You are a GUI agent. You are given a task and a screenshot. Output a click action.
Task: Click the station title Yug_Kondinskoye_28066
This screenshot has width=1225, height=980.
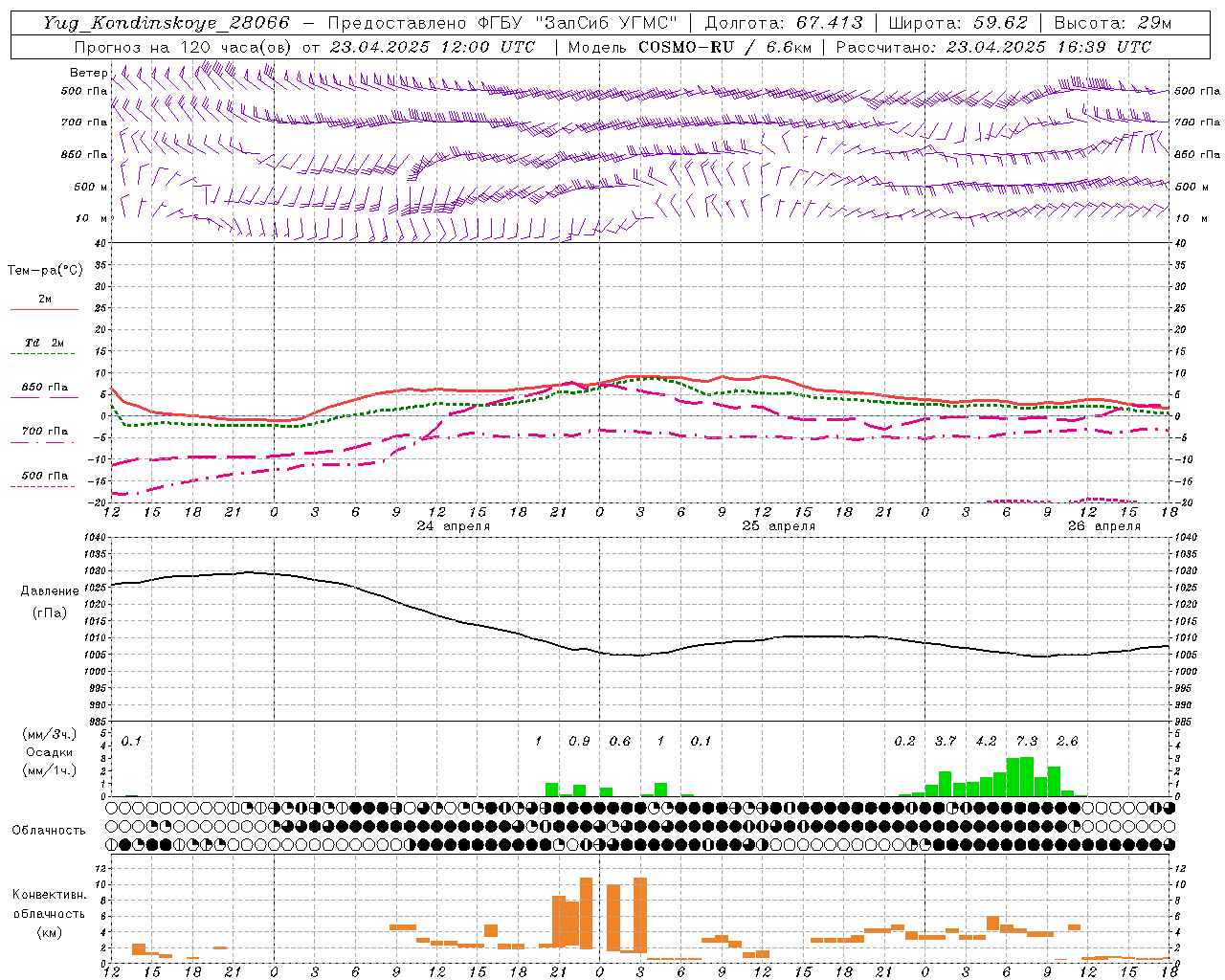tap(167, 23)
